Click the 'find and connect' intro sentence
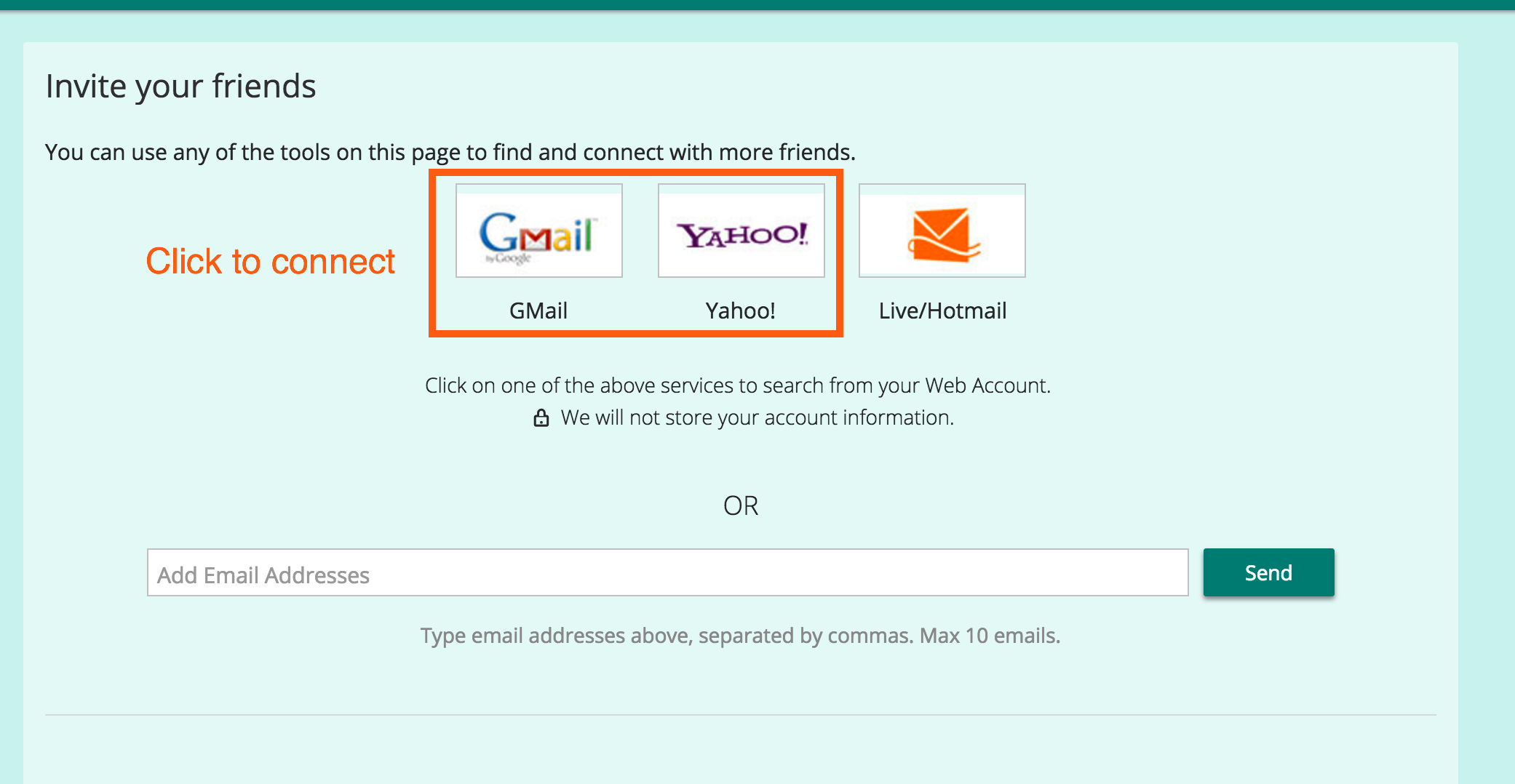This screenshot has width=1515, height=784. coord(450,152)
